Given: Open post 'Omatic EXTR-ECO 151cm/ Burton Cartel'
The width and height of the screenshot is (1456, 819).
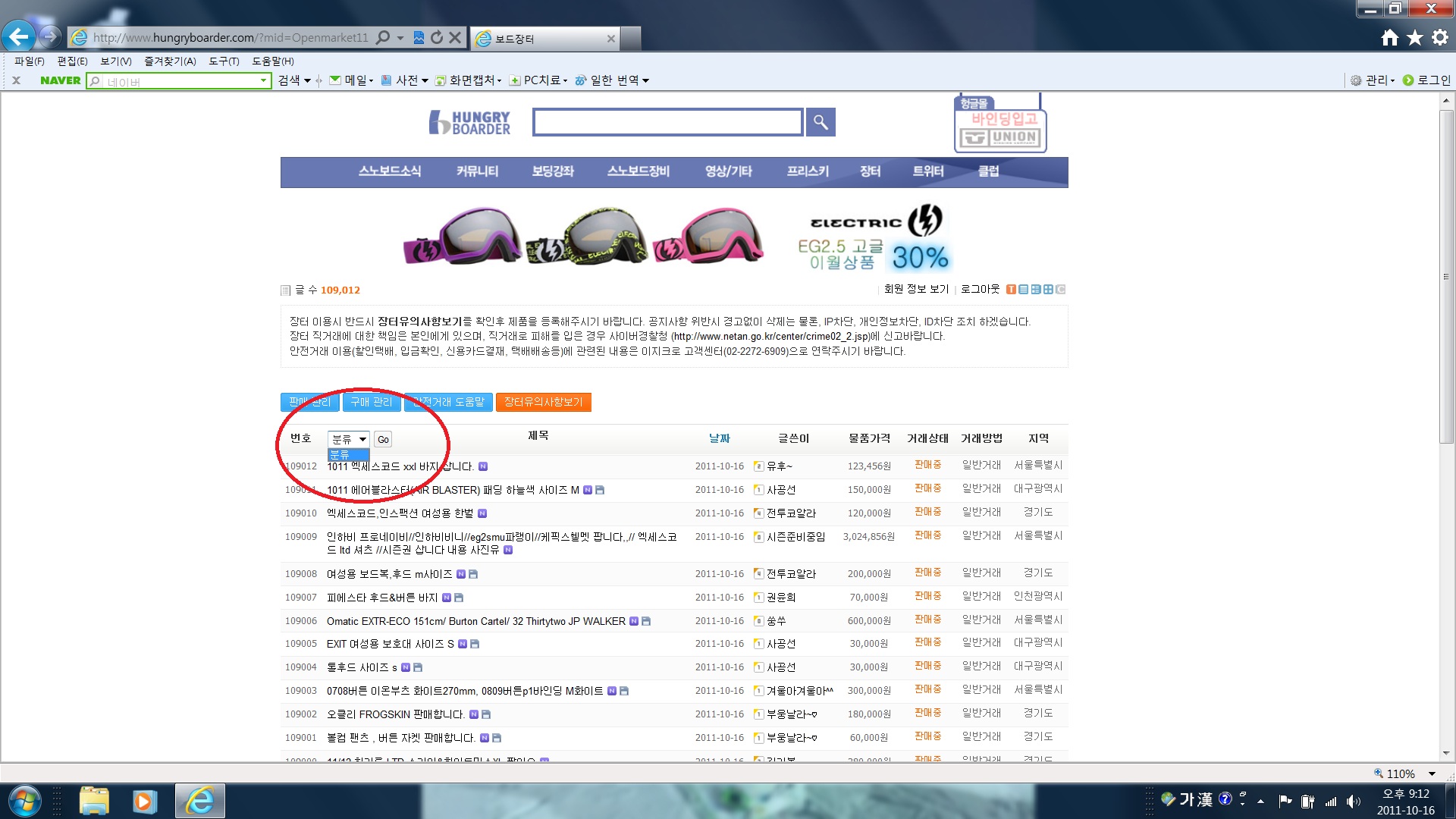Looking at the screenshot, I should [x=476, y=621].
